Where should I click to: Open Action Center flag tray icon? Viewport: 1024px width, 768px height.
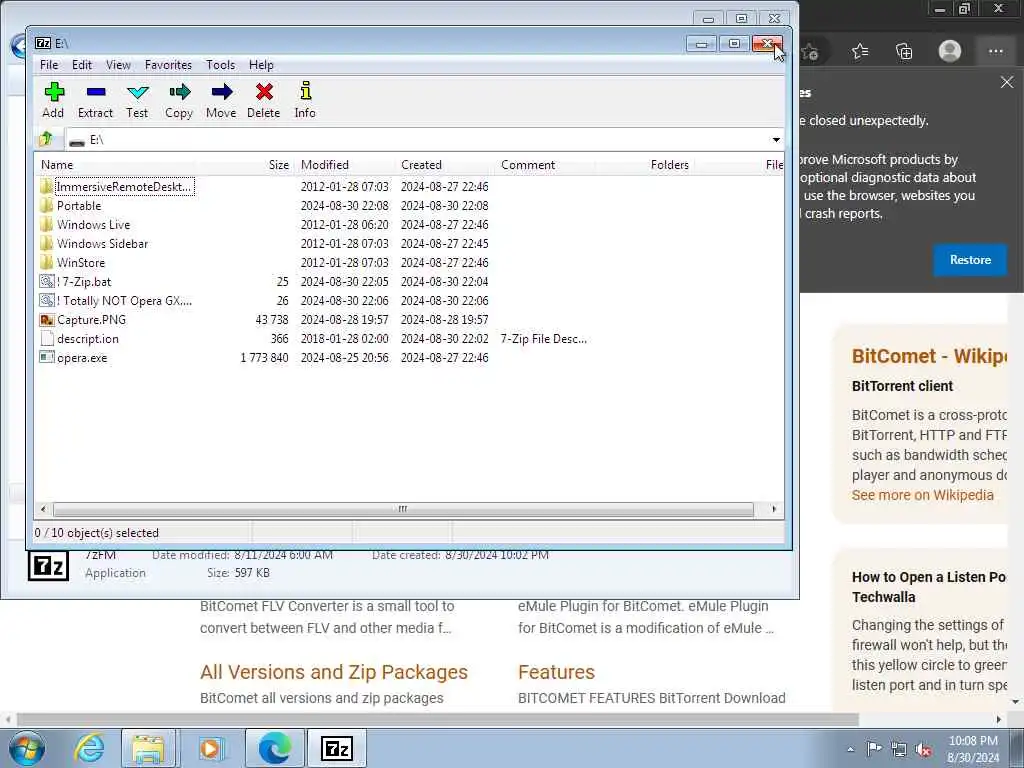point(873,749)
